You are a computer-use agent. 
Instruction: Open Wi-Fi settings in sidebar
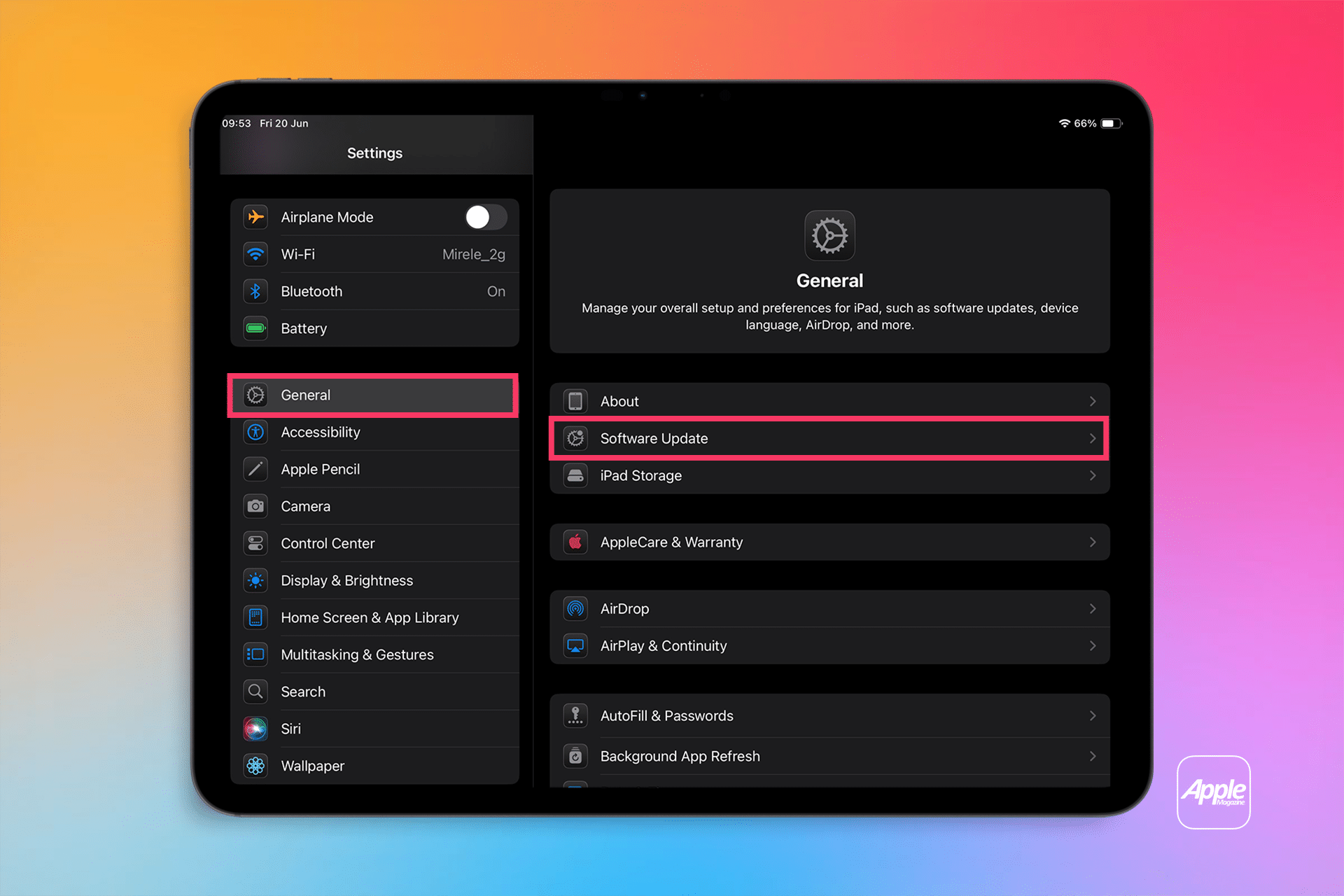click(x=374, y=254)
